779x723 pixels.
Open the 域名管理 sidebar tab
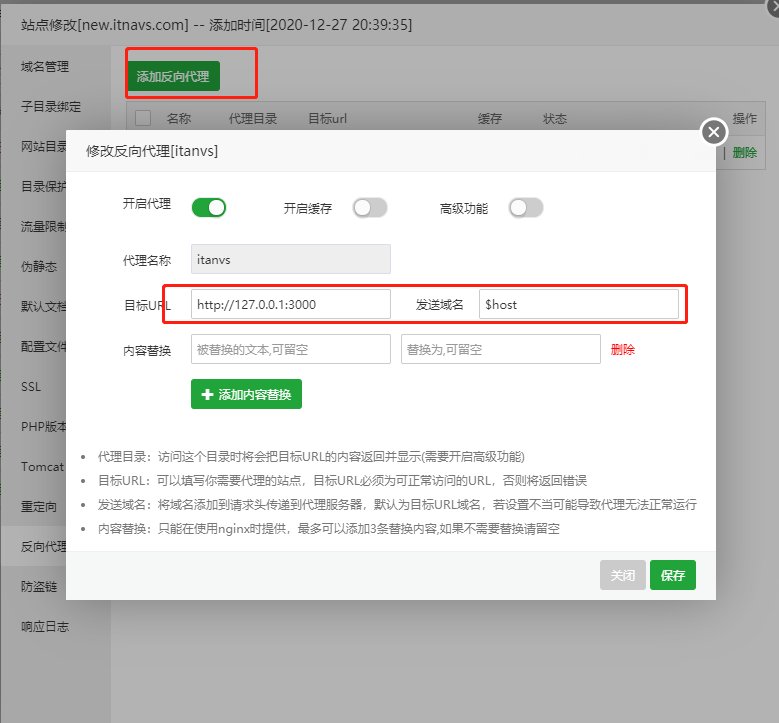coord(45,67)
